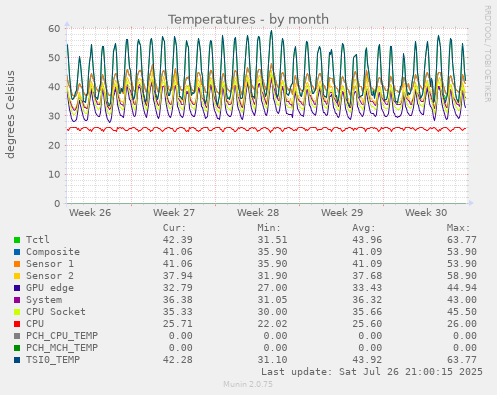Click the dark blue GPU edge swatch
This screenshot has width=497, height=395.
click(17, 288)
